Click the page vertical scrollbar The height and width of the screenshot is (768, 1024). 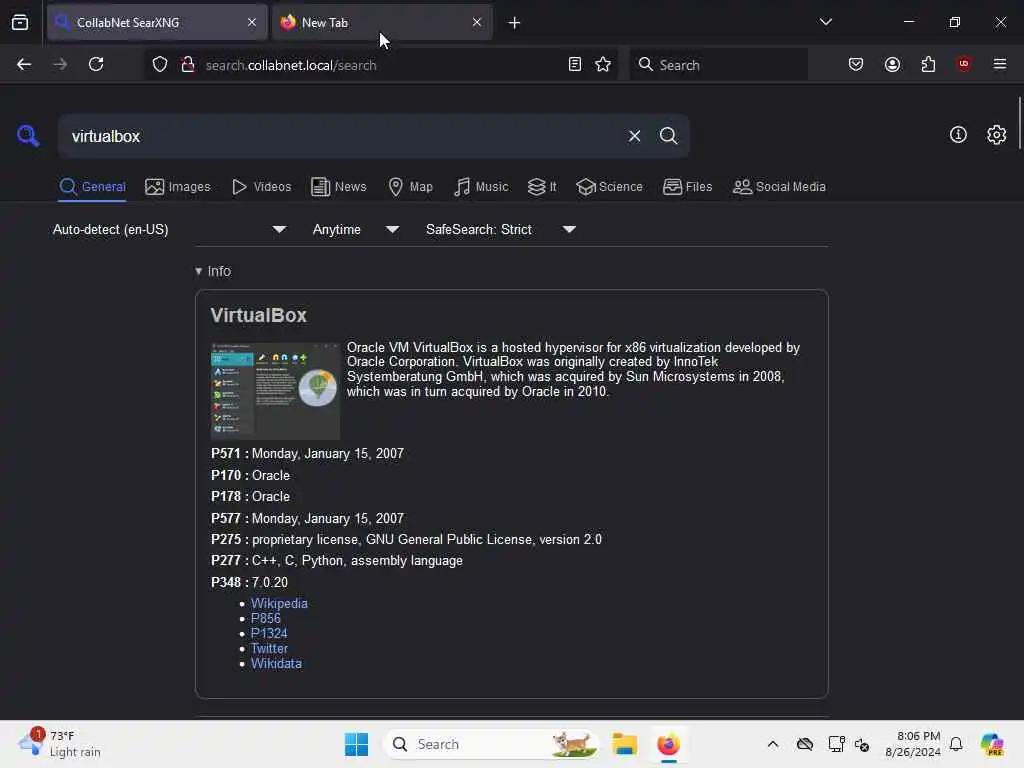pyautogui.click(x=1019, y=123)
